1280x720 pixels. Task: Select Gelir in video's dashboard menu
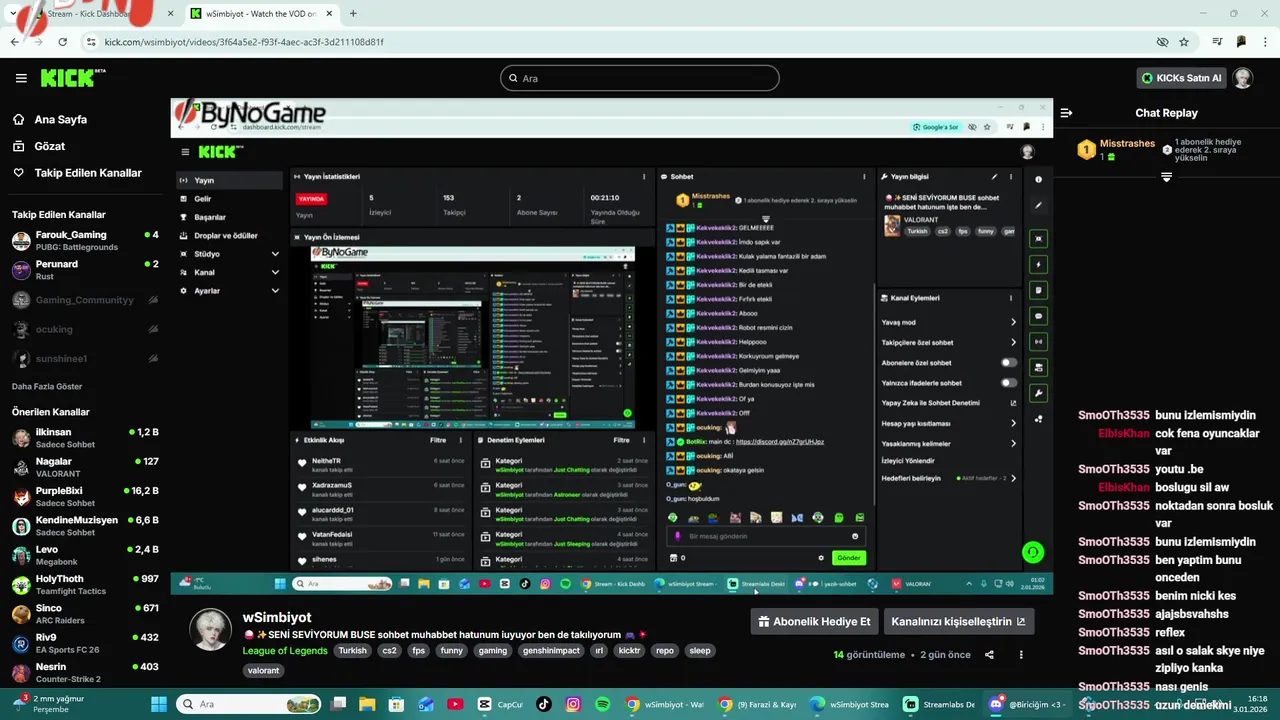(229, 199)
